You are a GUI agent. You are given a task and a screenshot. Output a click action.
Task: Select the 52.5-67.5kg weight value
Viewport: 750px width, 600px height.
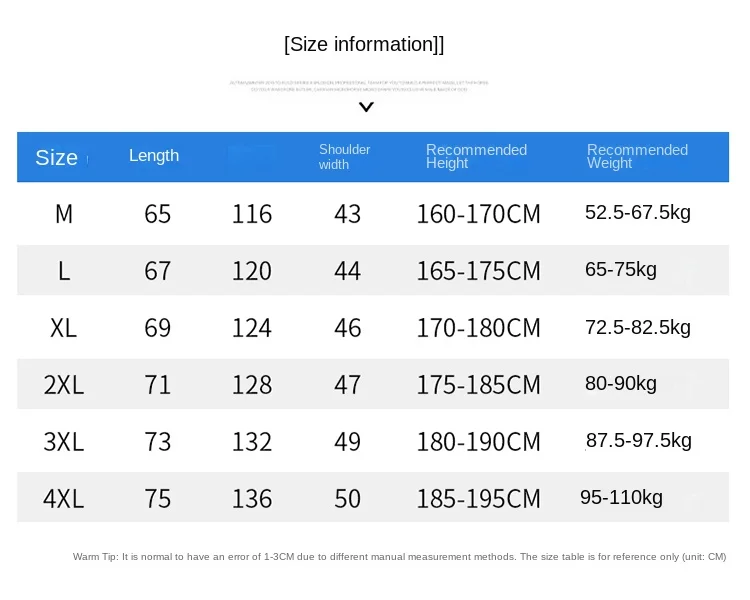[x=638, y=213]
